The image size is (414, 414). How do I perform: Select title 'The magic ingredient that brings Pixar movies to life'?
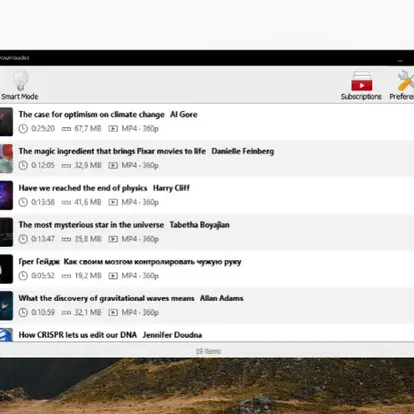(112, 151)
